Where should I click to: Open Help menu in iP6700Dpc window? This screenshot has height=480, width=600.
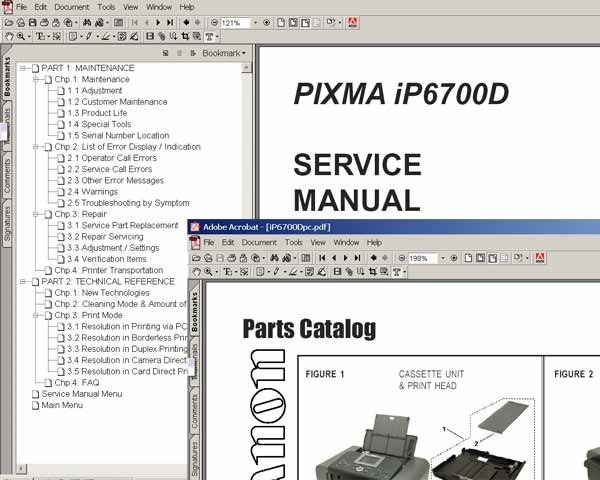(374, 243)
